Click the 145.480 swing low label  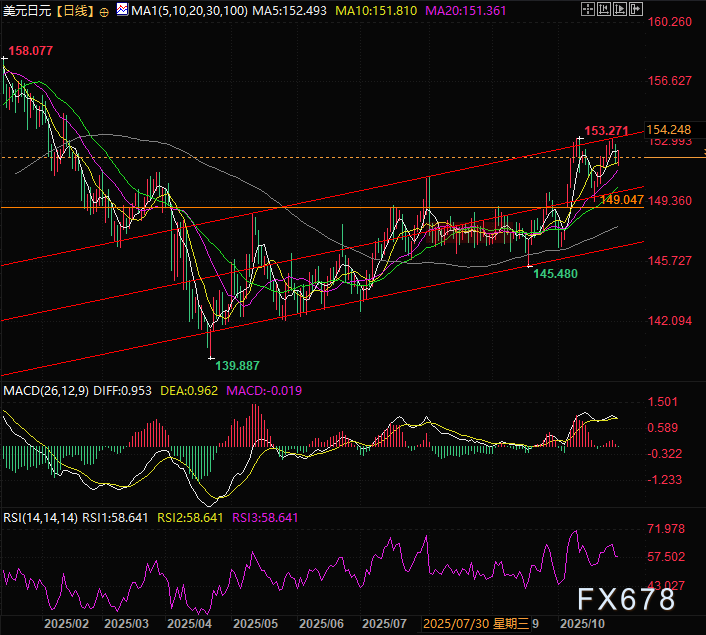pos(558,273)
